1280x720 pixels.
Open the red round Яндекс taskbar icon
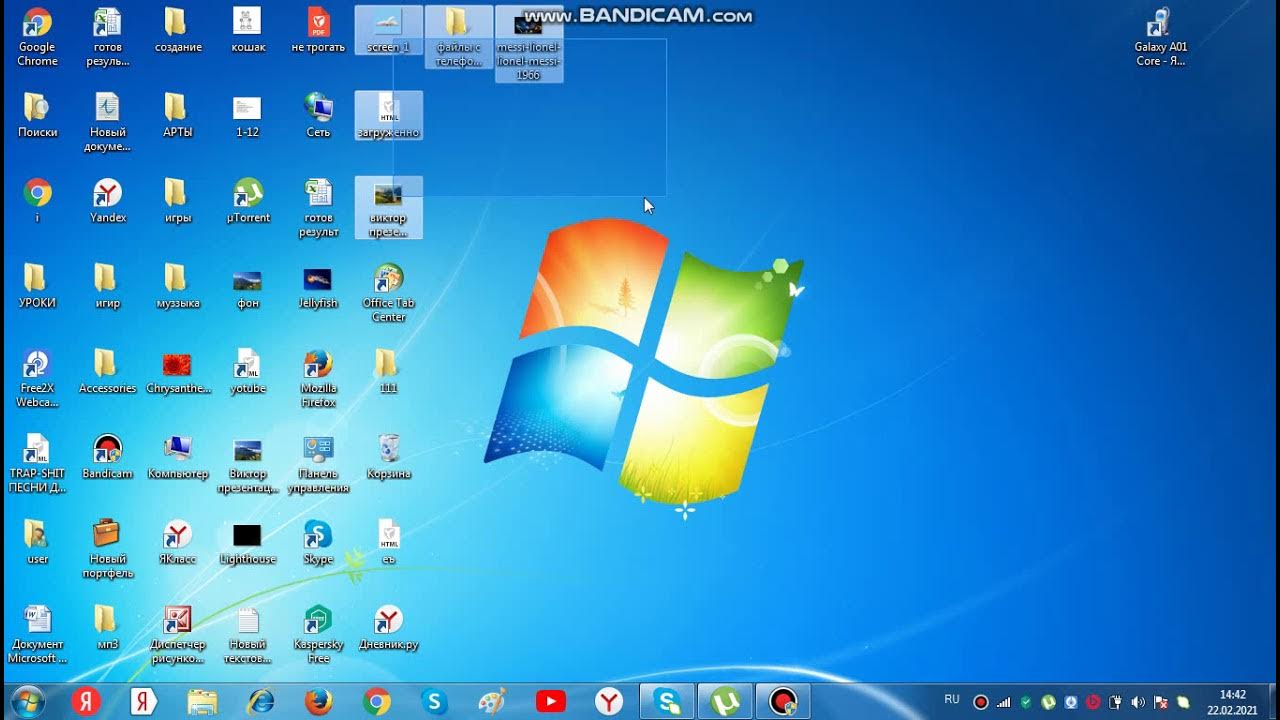pos(86,702)
